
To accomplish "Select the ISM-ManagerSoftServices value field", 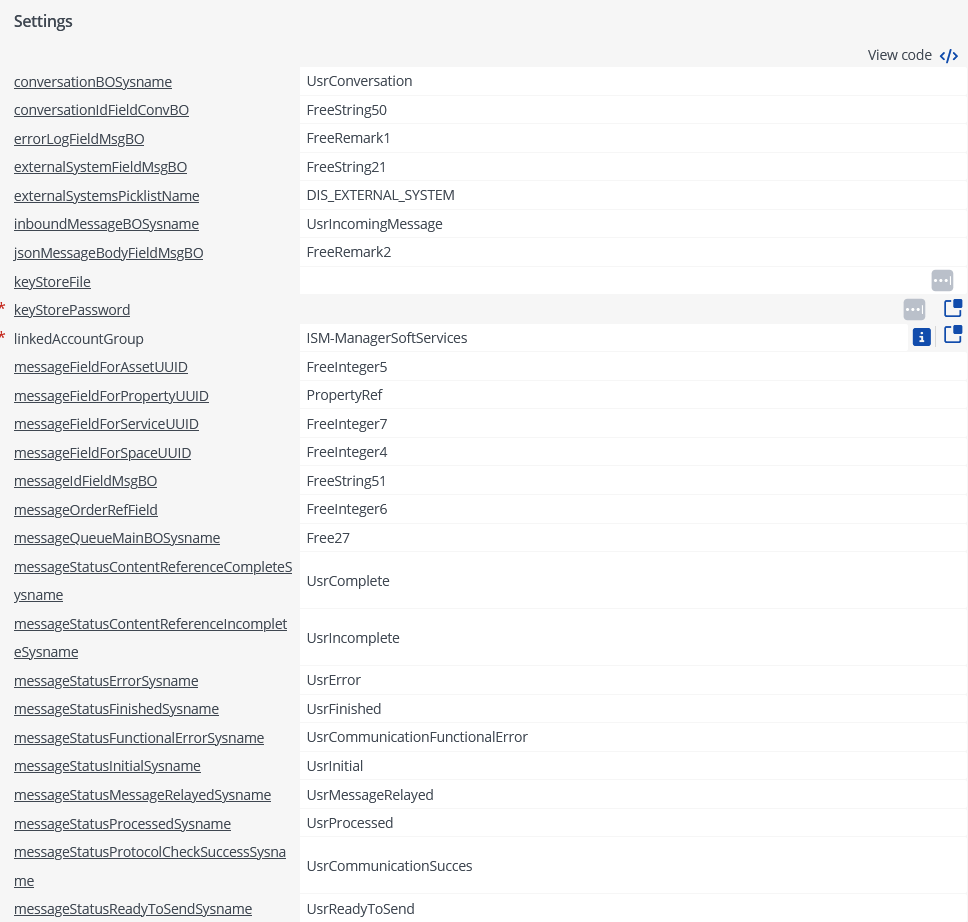I will coord(603,338).
